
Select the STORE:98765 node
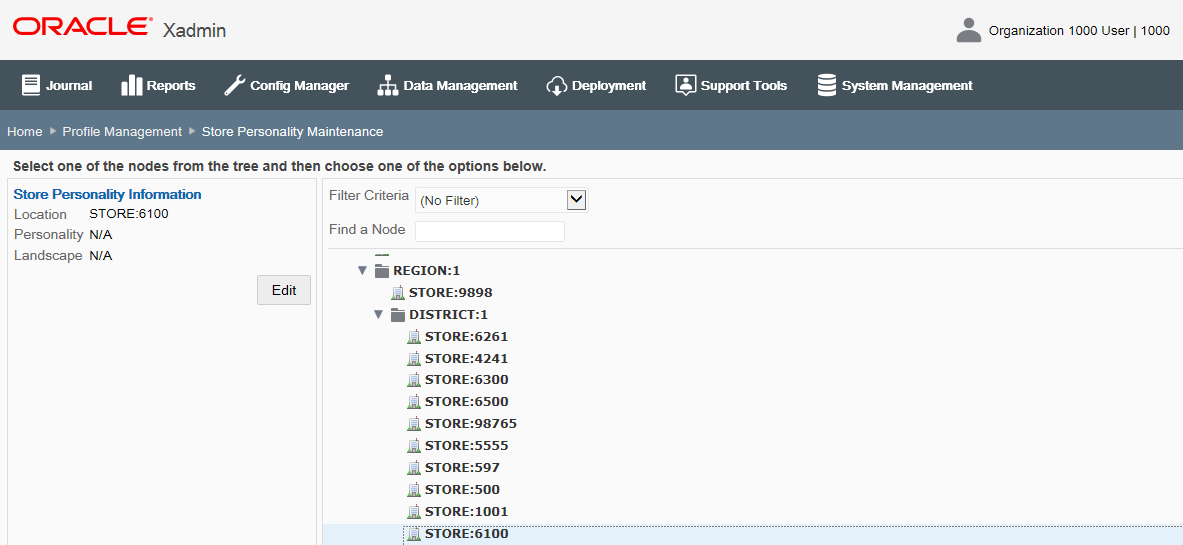pos(471,423)
